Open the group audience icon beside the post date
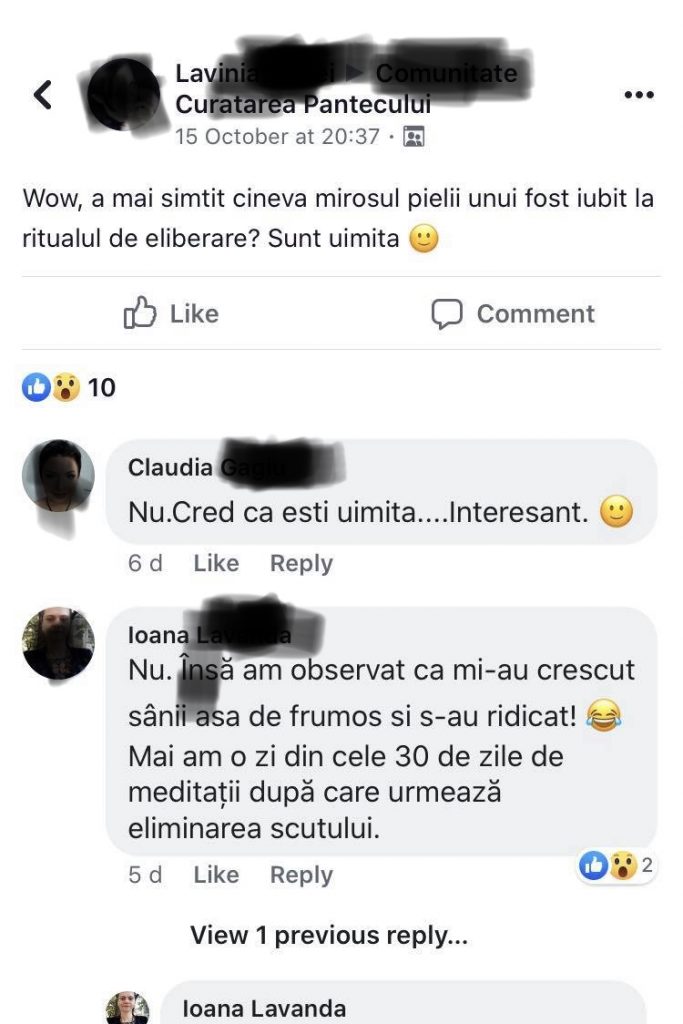The width and height of the screenshot is (683, 1024). [x=413, y=136]
